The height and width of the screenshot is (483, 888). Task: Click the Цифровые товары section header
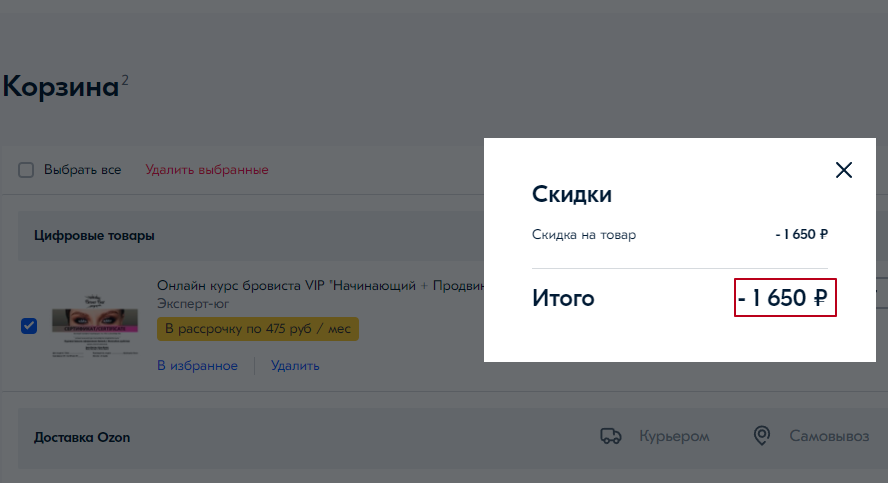94,236
